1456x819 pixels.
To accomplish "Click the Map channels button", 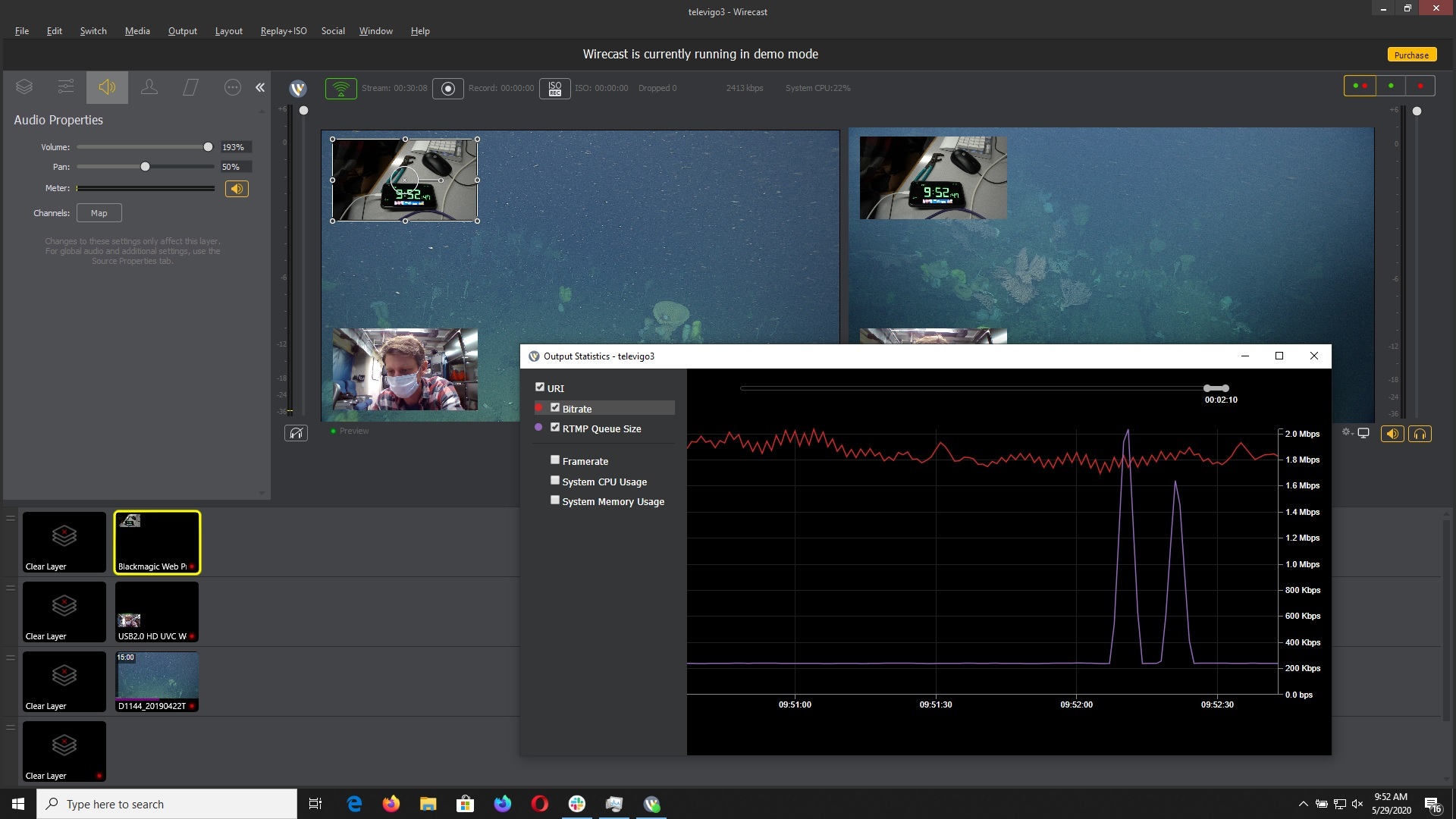I will (x=99, y=213).
